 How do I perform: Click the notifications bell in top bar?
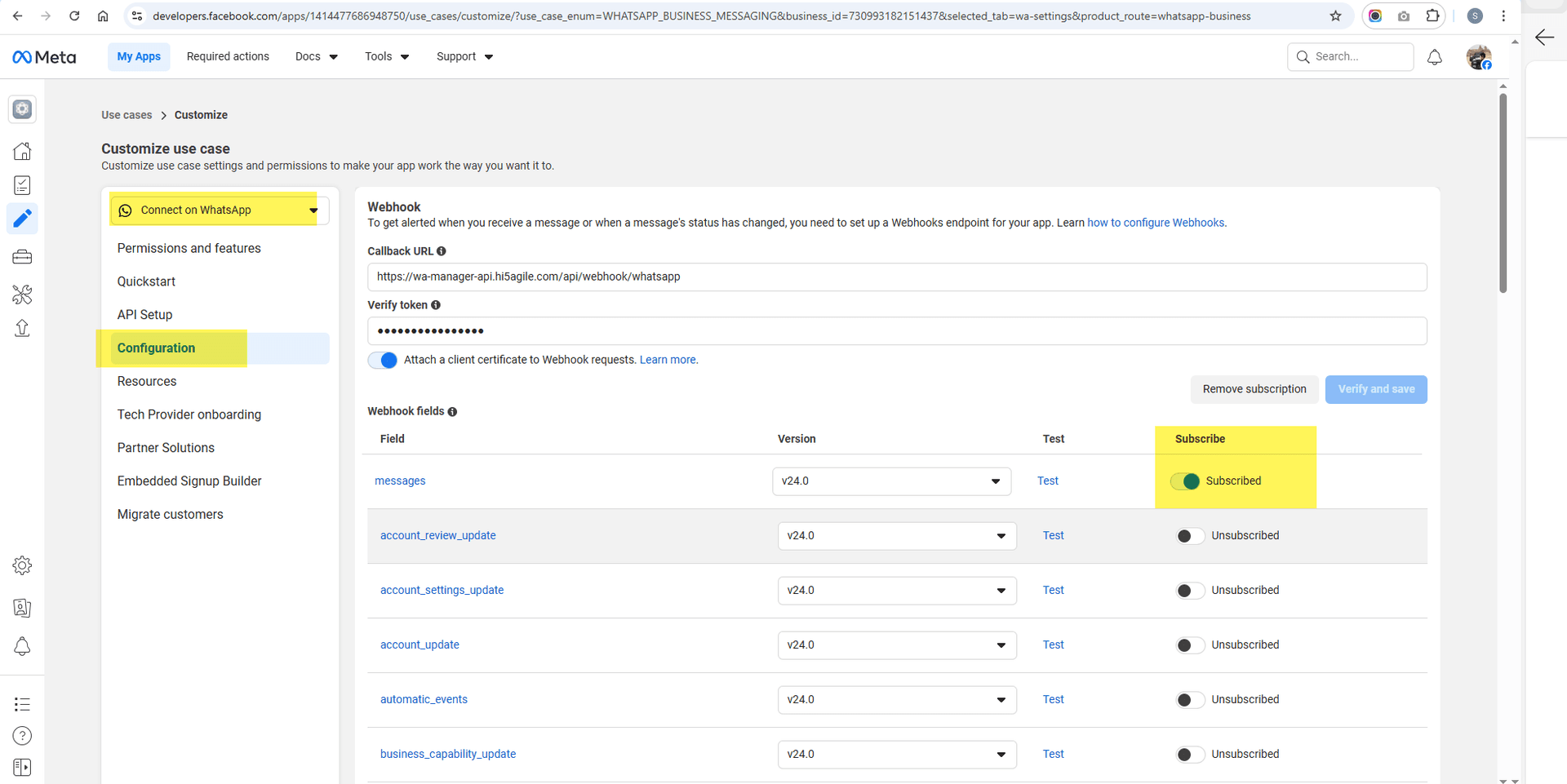[x=1434, y=57]
